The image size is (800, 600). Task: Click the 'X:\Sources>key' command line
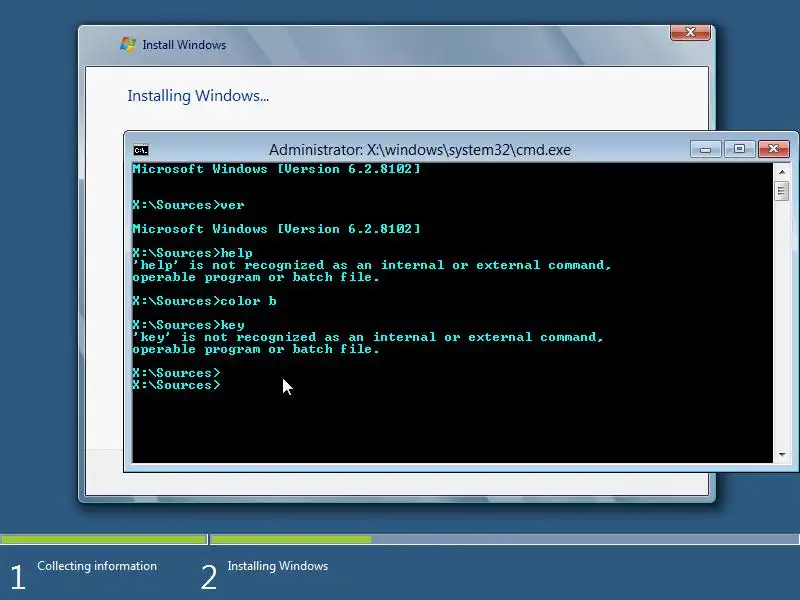pos(188,325)
